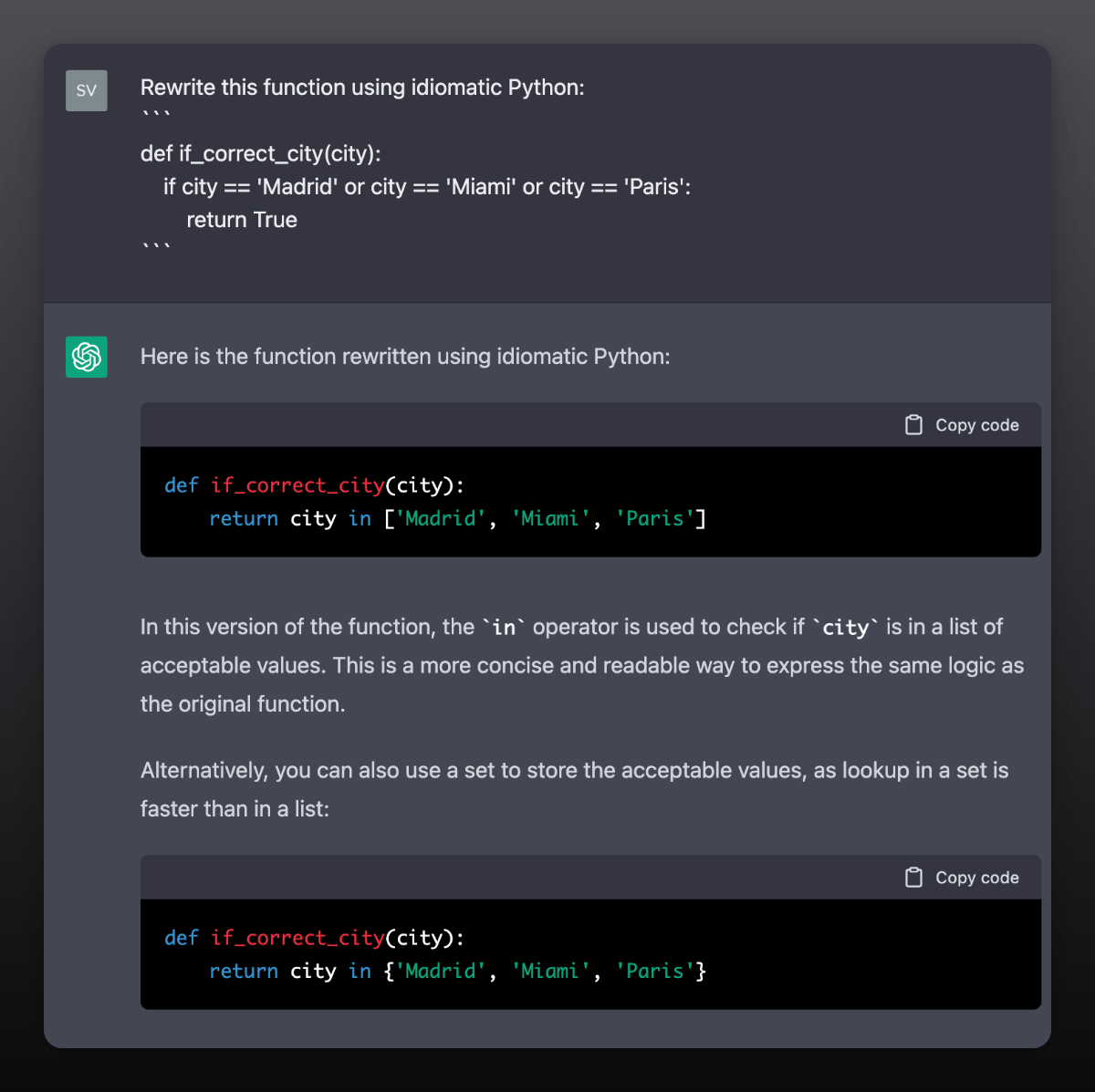1095x1092 pixels.
Task: Click the inline code token `city` in explanation
Action: [844, 627]
